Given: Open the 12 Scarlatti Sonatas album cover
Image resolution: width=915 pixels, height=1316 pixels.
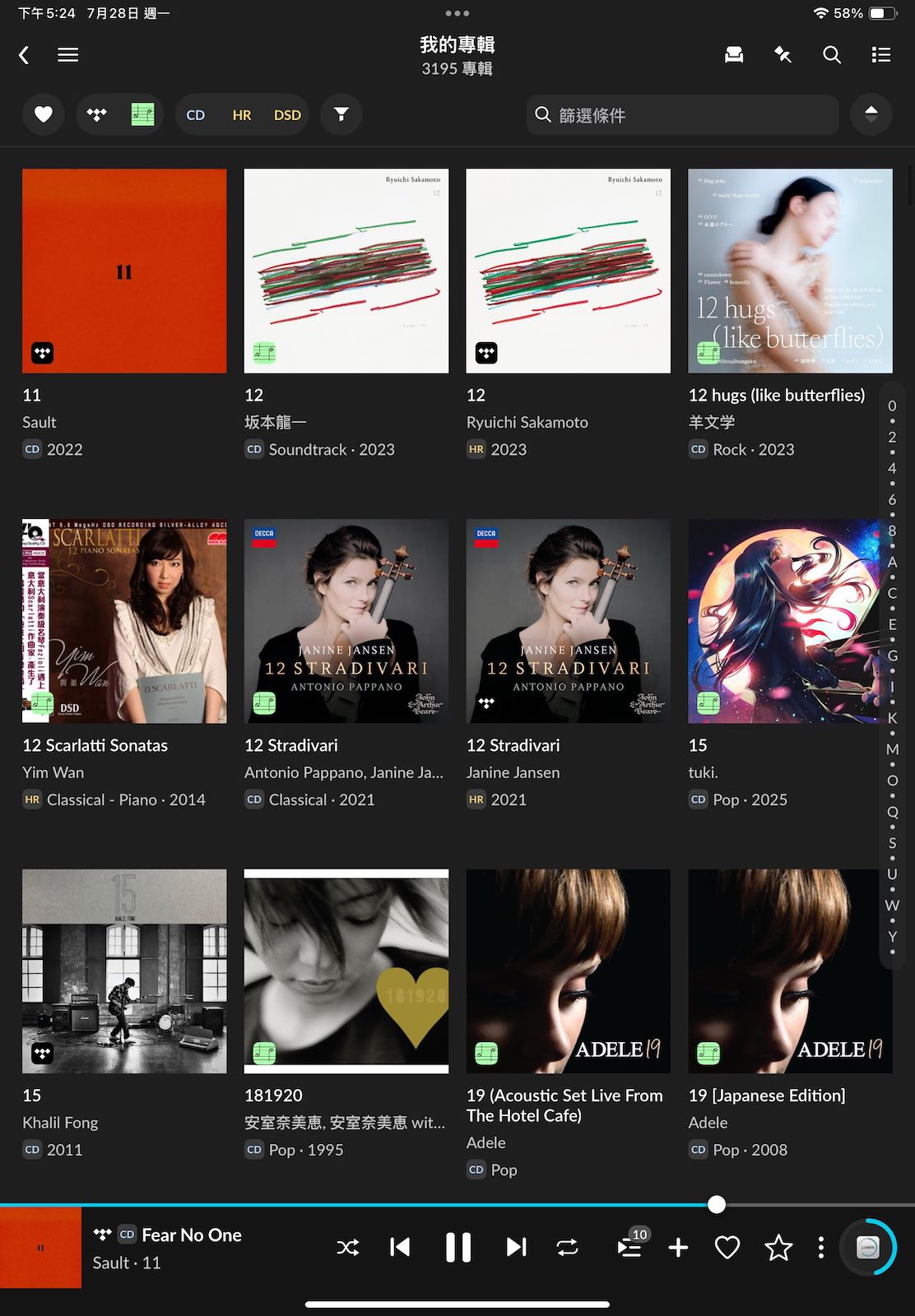Looking at the screenshot, I should click(124, 621).
